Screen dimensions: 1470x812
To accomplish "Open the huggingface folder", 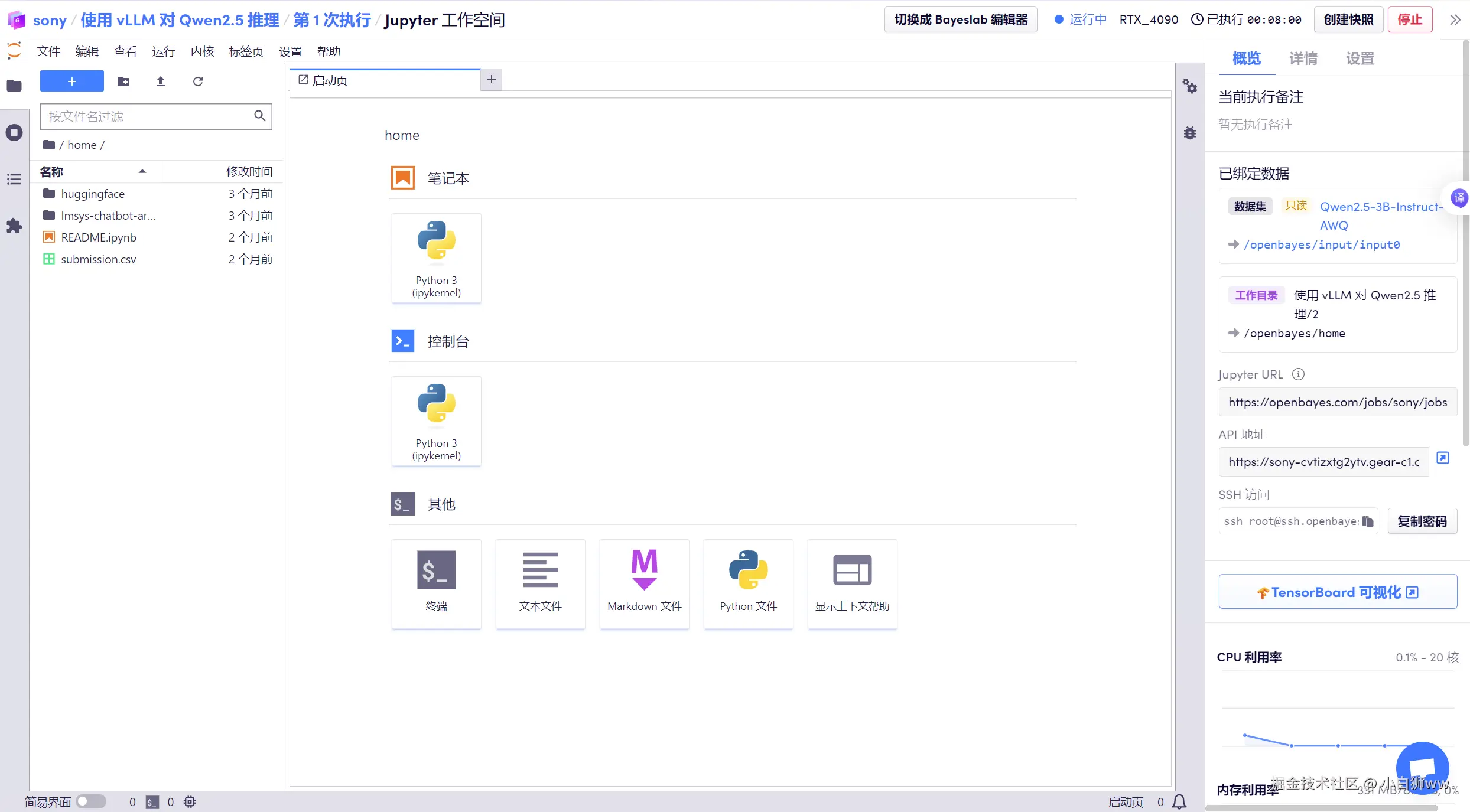I will 93,194.
